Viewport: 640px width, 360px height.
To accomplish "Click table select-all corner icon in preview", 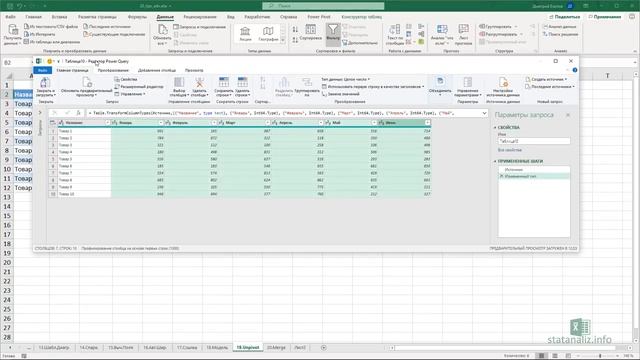I will tap(53, 122).
